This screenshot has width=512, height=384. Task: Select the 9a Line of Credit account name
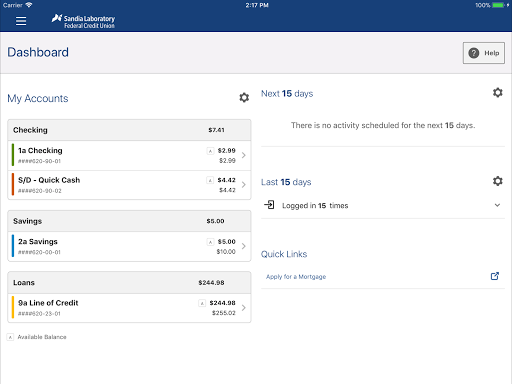48,303
